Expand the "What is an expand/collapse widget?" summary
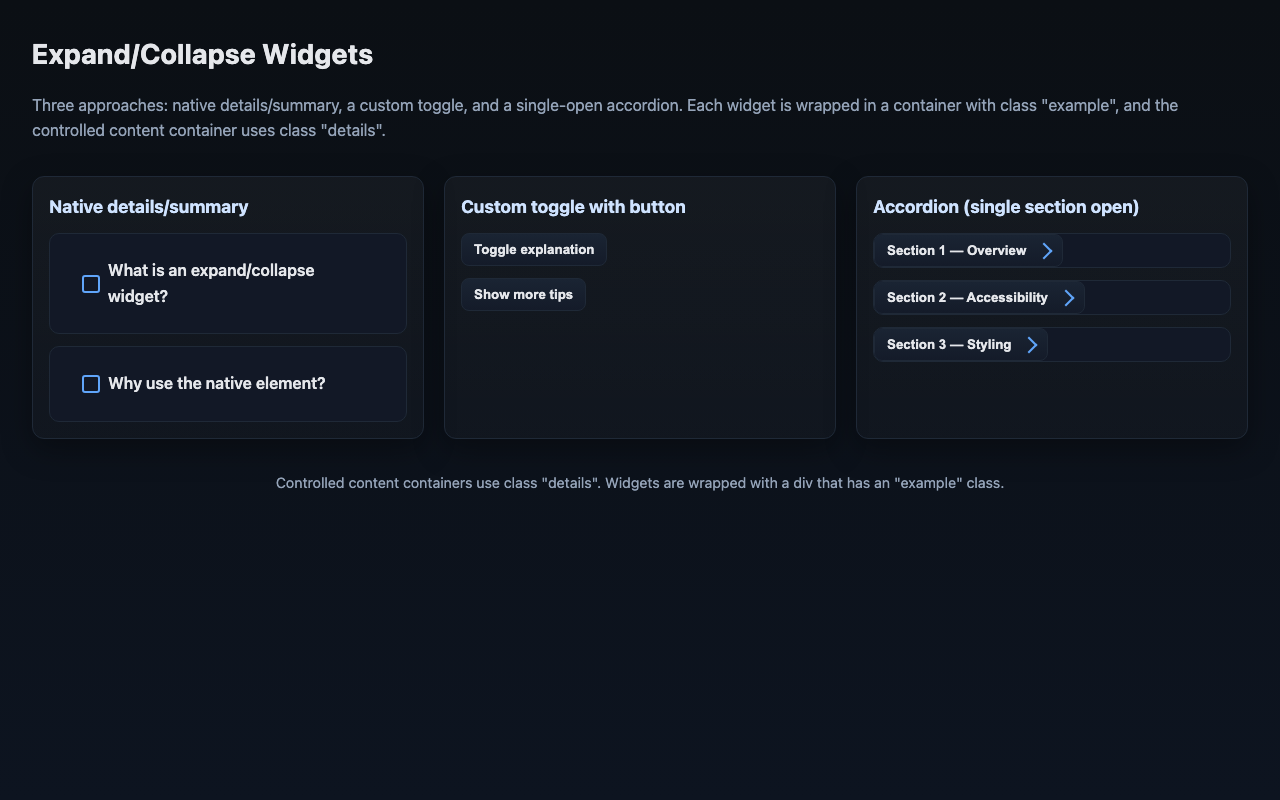The height and width of the screenshot is (800, 1280). coord(210,283)
